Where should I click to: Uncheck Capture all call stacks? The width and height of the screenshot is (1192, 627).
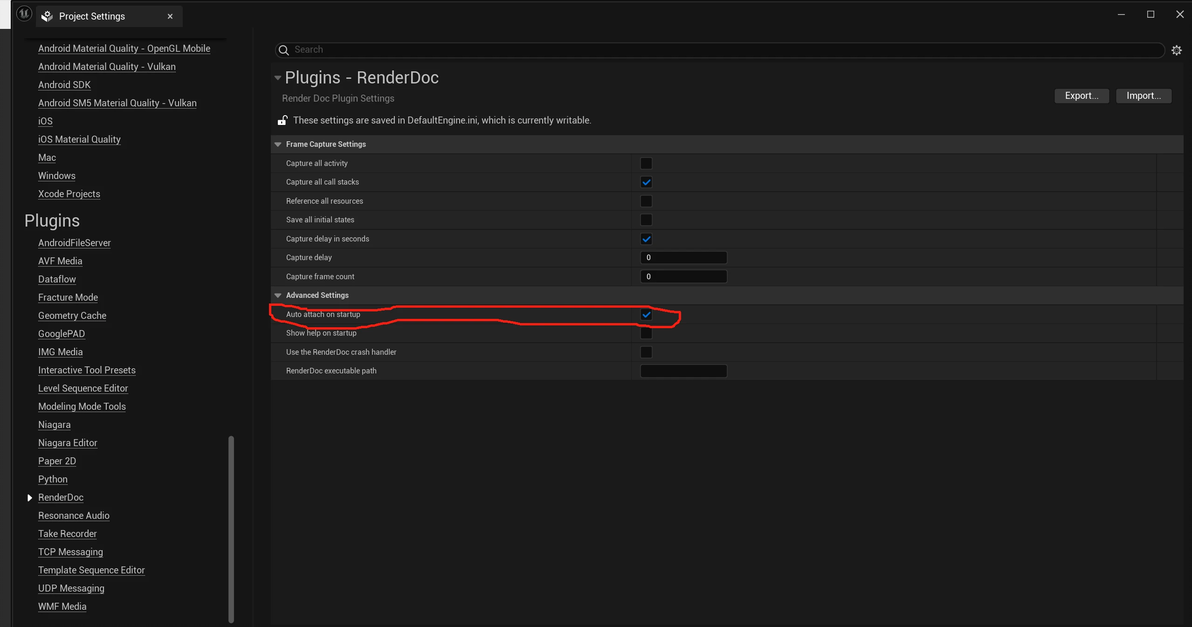pyautogui.click(x=646, y=182)
